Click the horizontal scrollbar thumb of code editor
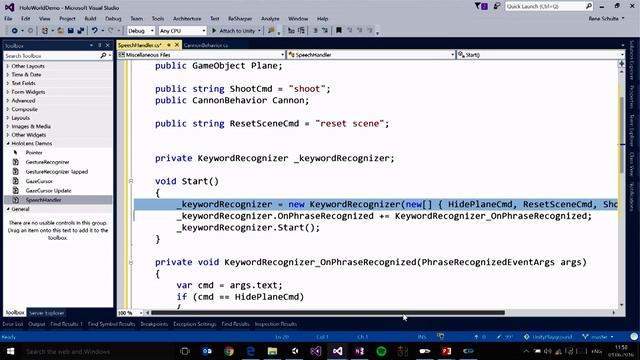This screenshot has width=640, height=360. point(328,313)
